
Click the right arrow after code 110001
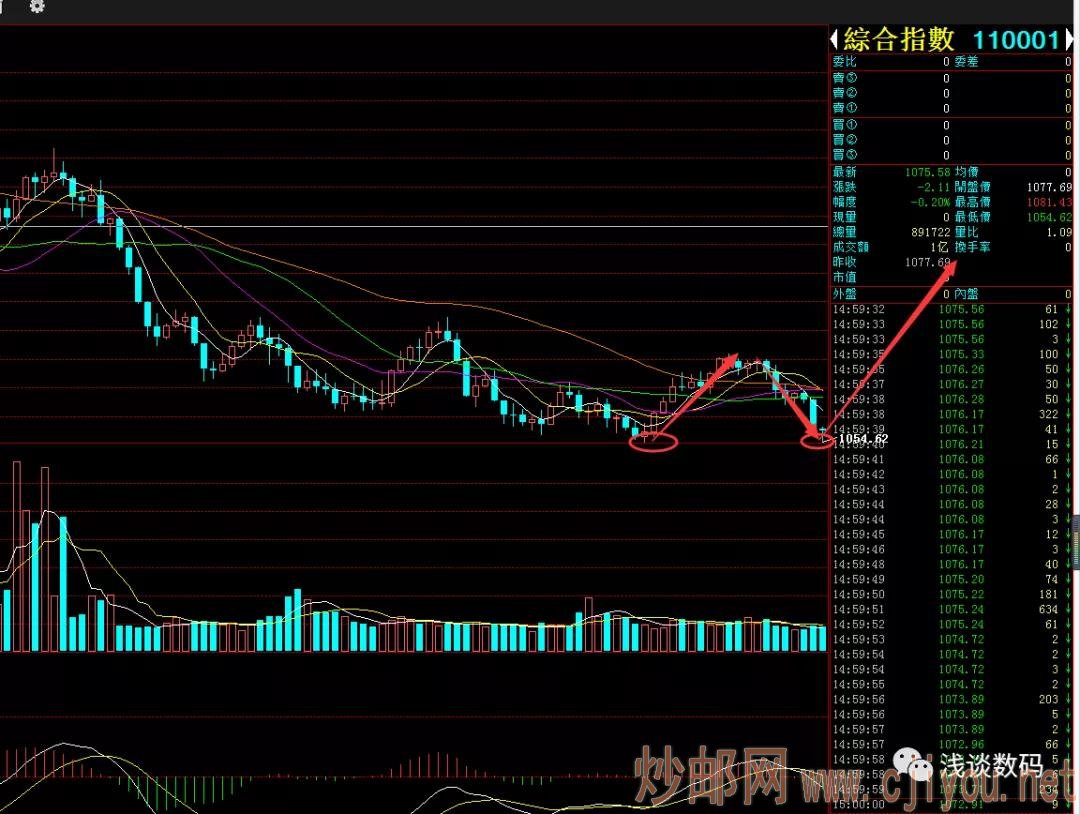click(x=1069, y=40)
